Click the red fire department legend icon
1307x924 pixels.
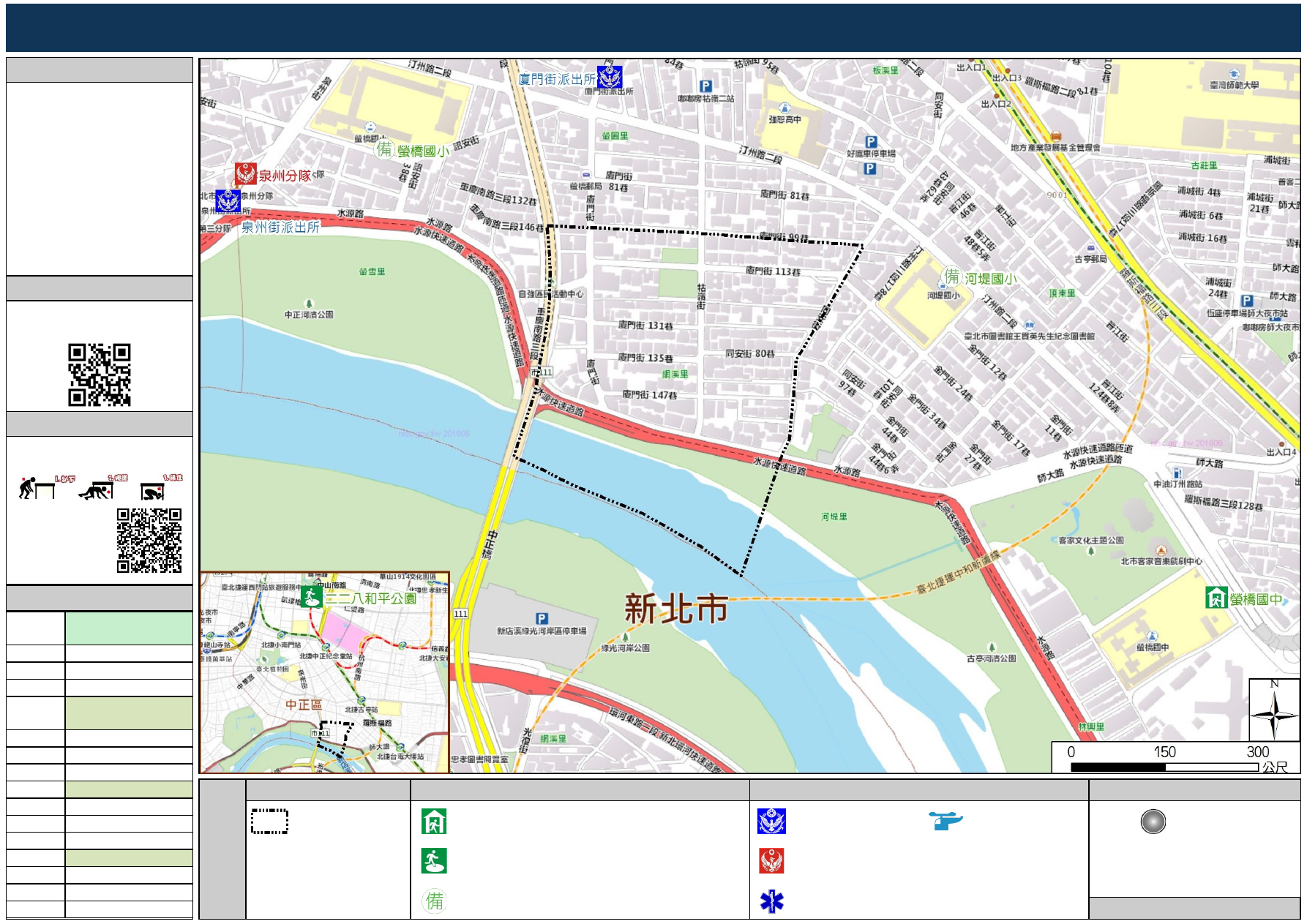771,860
